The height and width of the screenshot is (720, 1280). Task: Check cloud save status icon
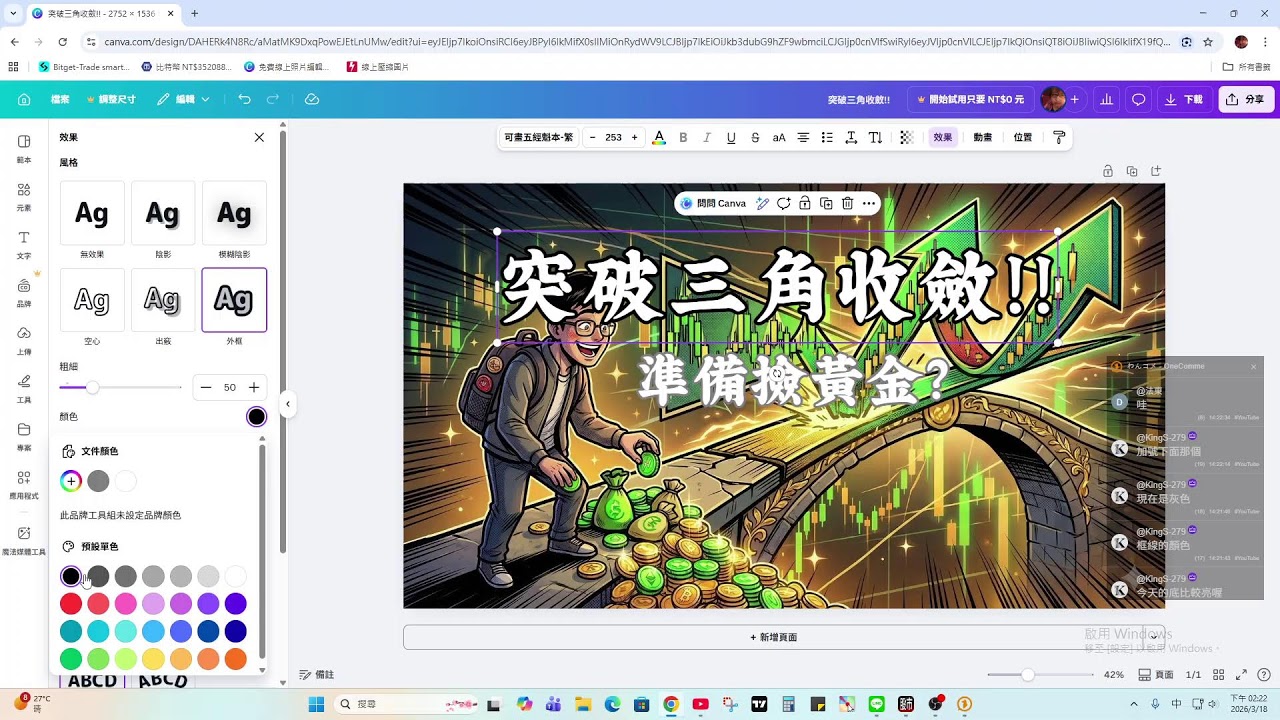coord(312,99)
